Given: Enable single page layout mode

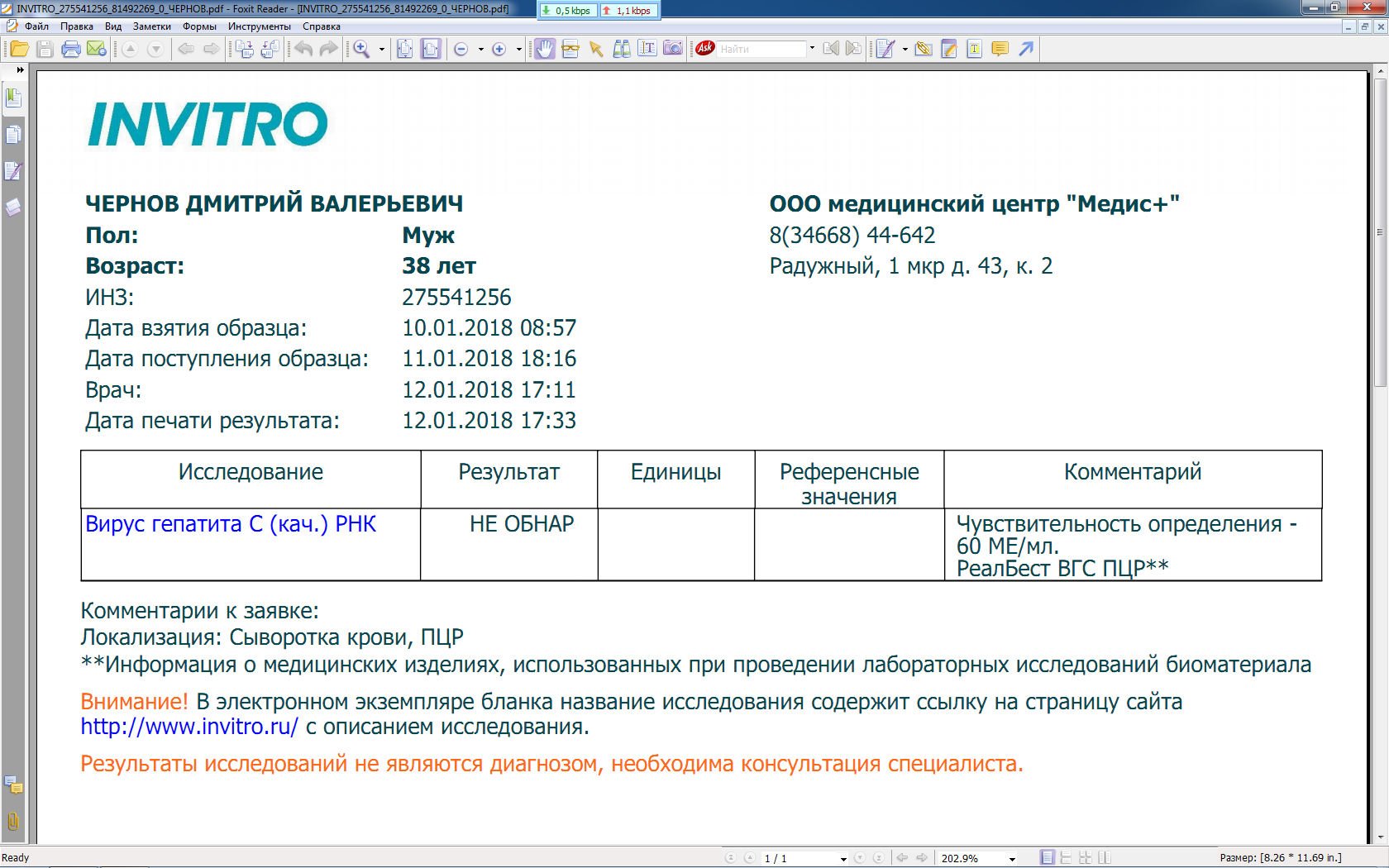Looking at the screenshot, I should tap(1048, 858).
